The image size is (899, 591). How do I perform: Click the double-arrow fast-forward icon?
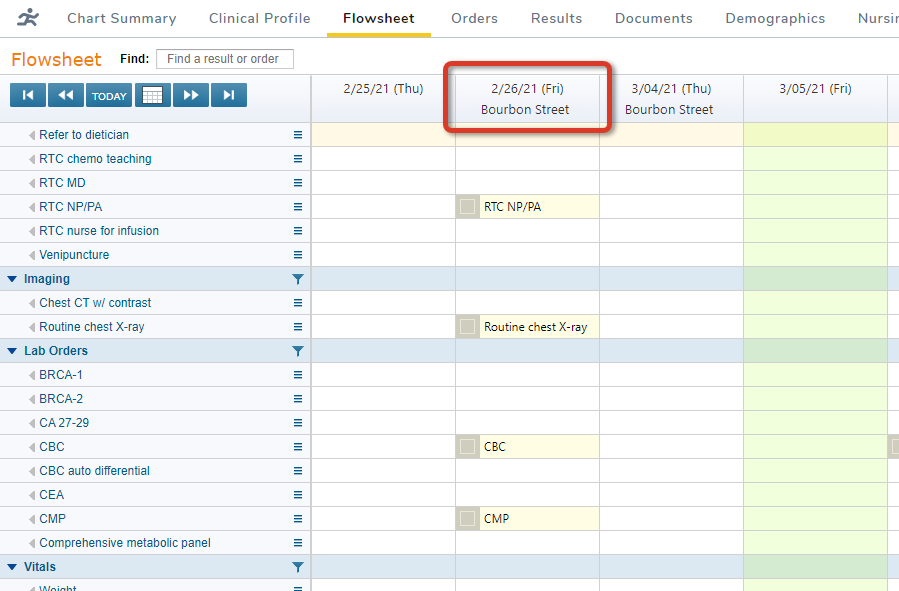tap(191, 95)
